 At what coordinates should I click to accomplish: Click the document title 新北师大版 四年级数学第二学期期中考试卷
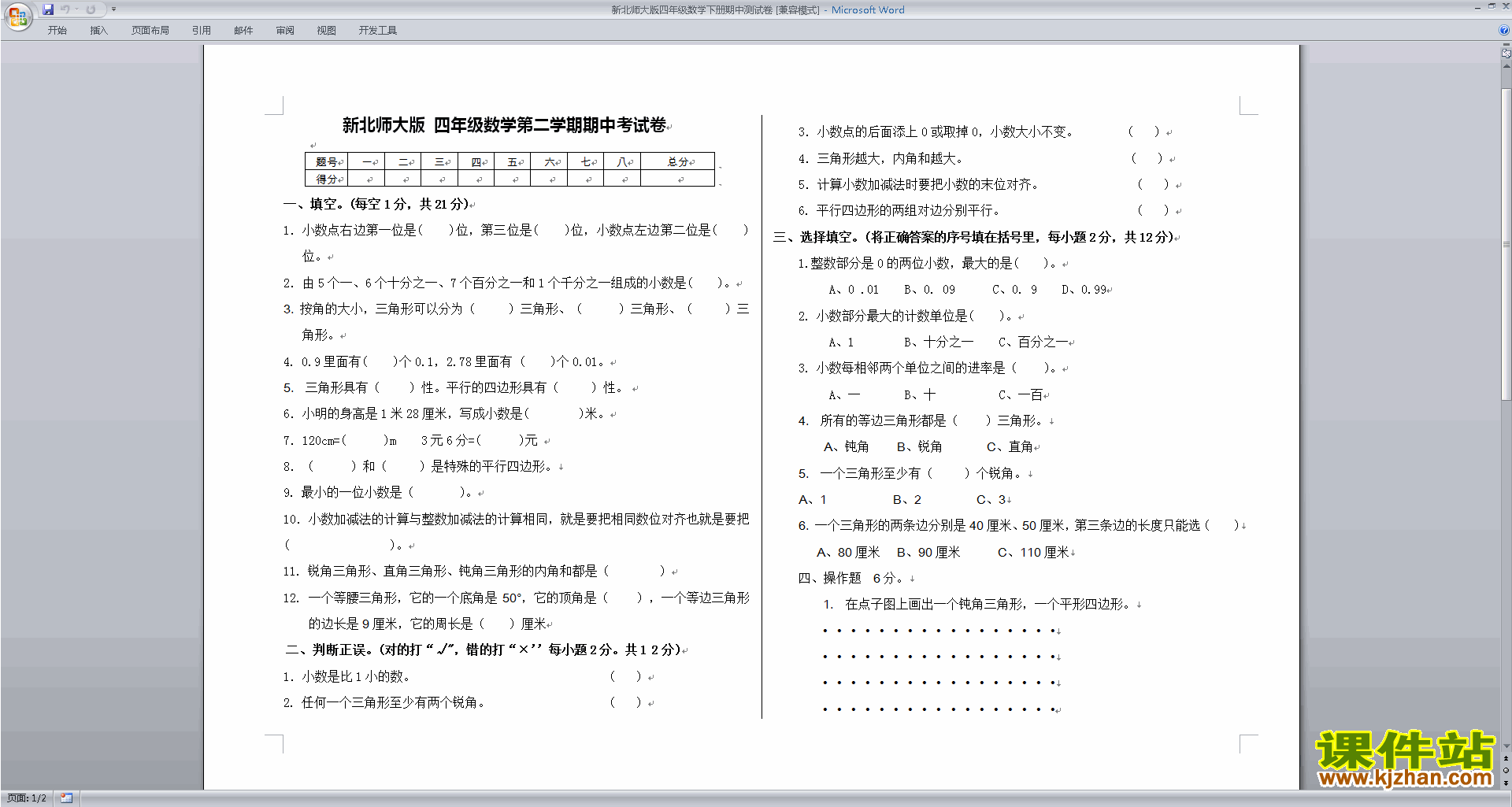[504, 125]
